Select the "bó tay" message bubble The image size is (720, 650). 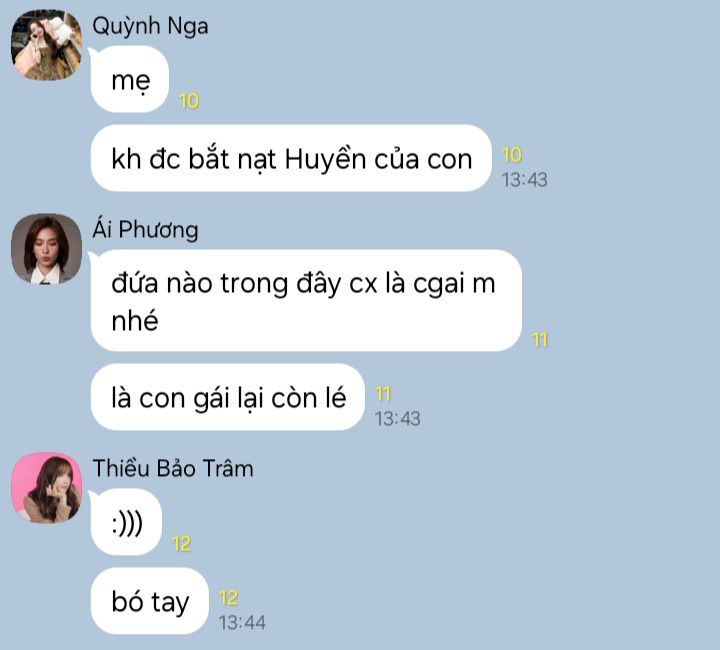(150, 601)
